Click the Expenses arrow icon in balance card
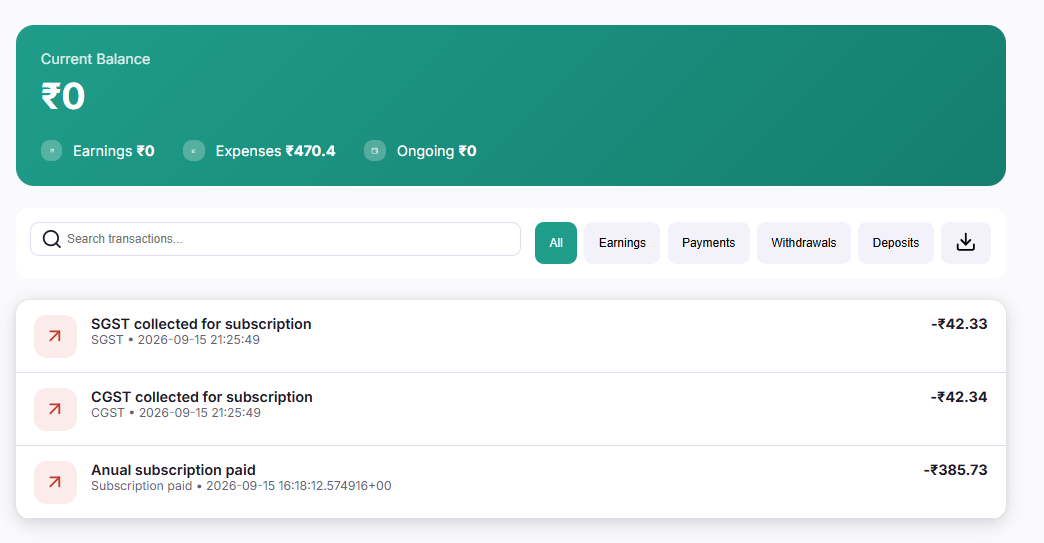The height and width of the screenshot is (543, 1044). (x=194, y=151)
